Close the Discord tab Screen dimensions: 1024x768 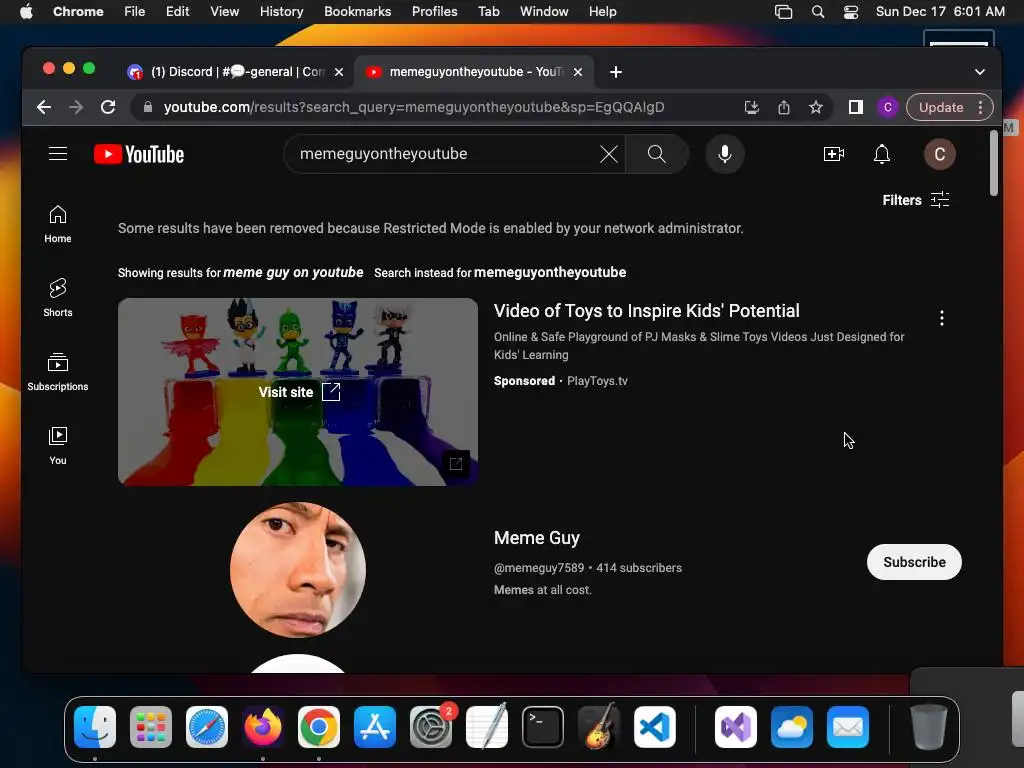pyautogui.click(x=339, y=72)
